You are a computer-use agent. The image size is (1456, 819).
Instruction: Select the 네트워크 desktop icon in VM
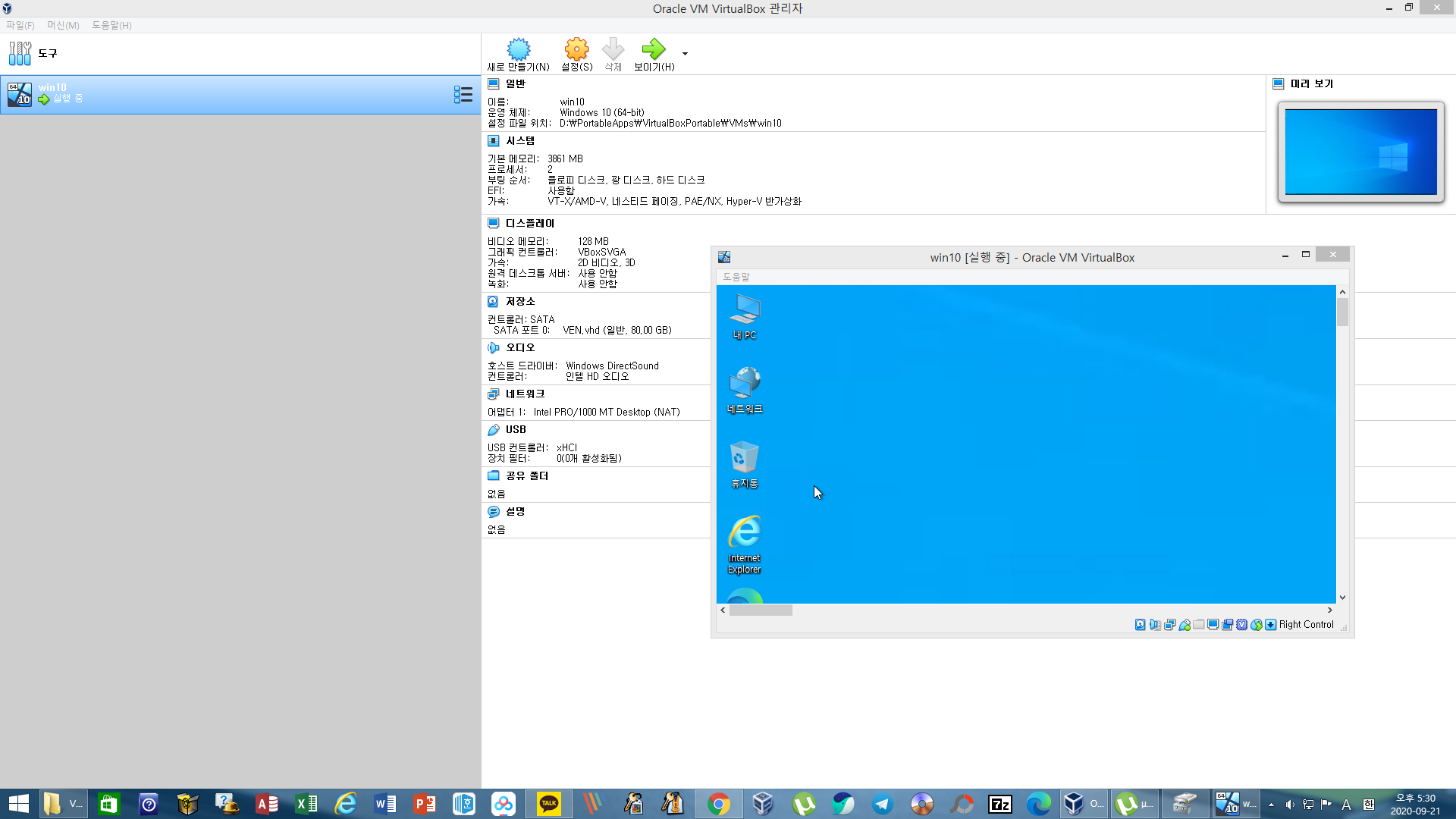[x=744, y=391]
